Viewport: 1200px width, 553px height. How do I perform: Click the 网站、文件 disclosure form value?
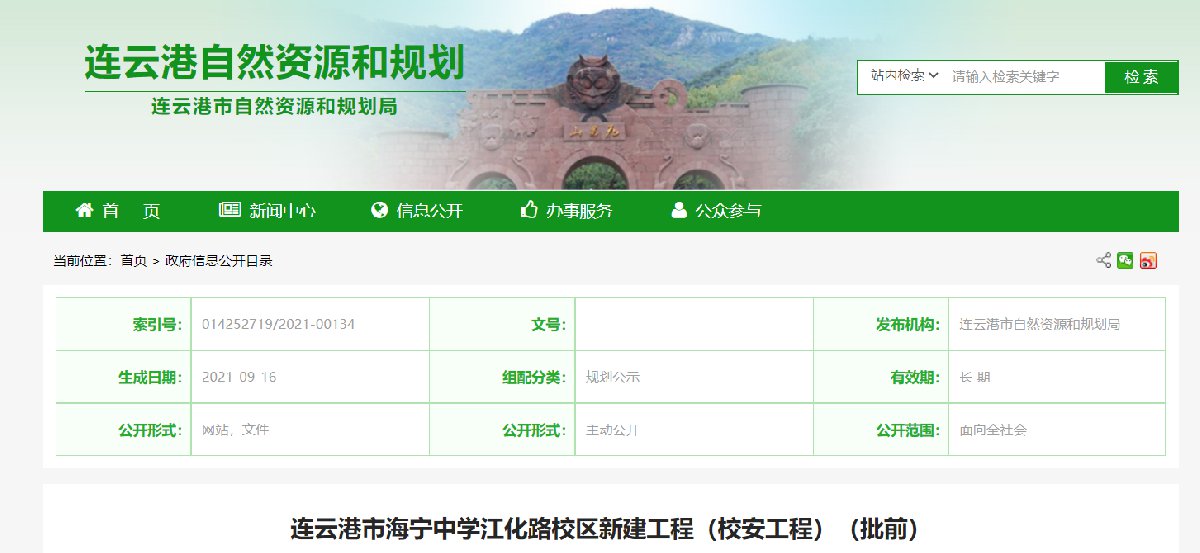click(x=235, y=430)
